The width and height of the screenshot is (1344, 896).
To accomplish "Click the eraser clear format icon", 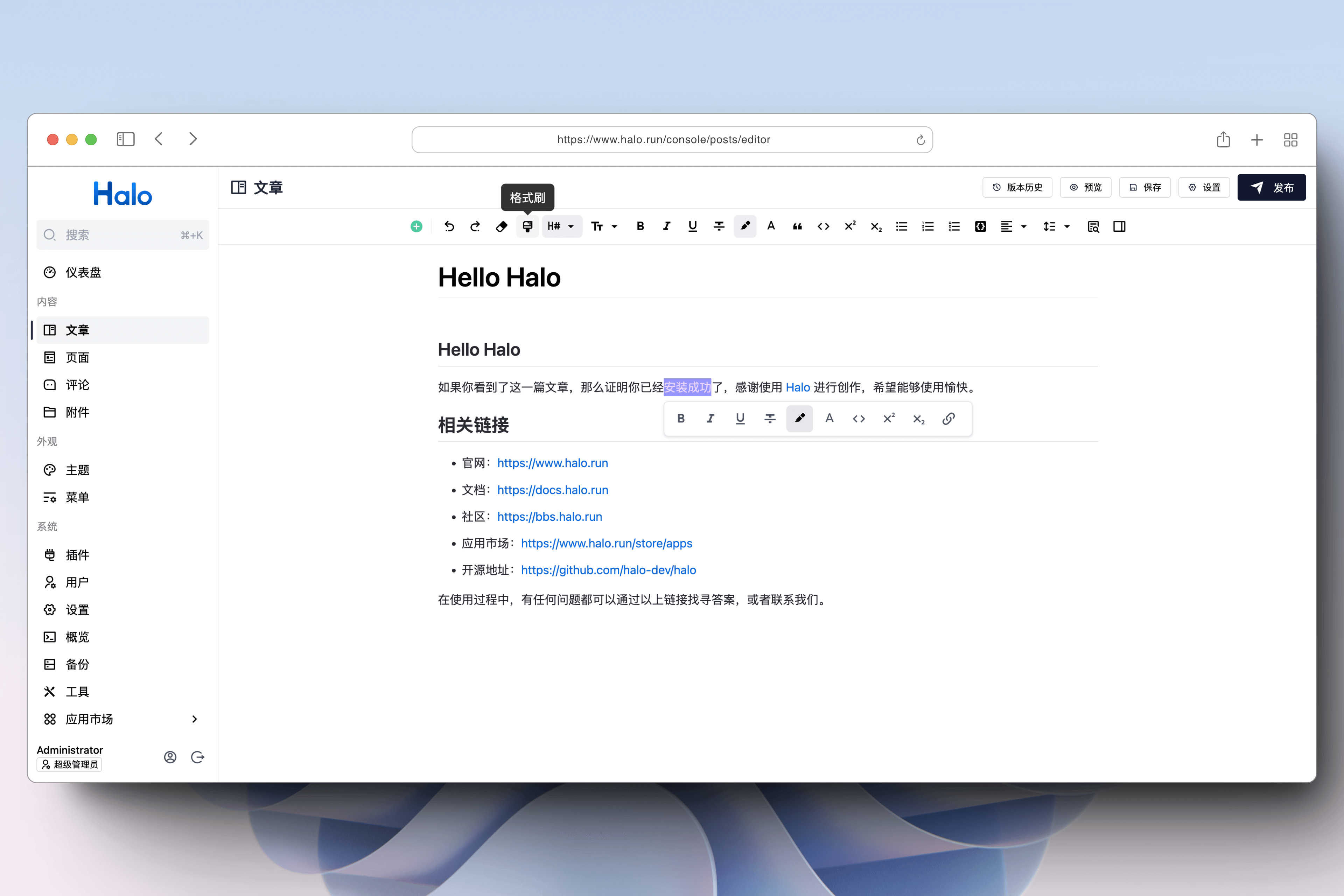I will [501, 226].
